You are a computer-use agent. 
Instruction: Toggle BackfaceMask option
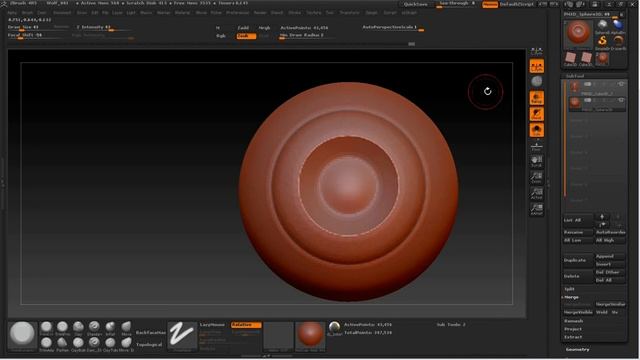(150, 333)
